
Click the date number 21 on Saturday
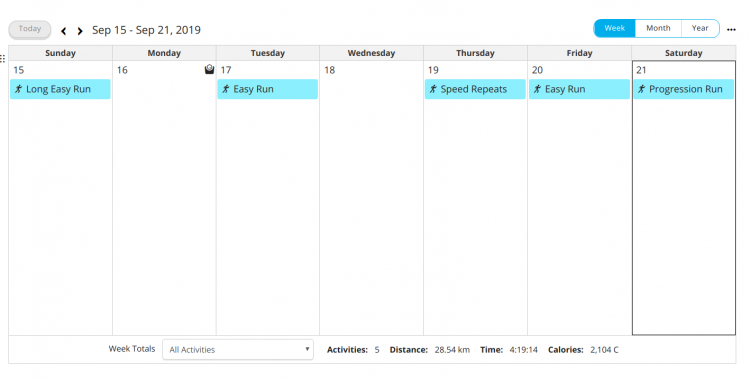coord(641,70)
